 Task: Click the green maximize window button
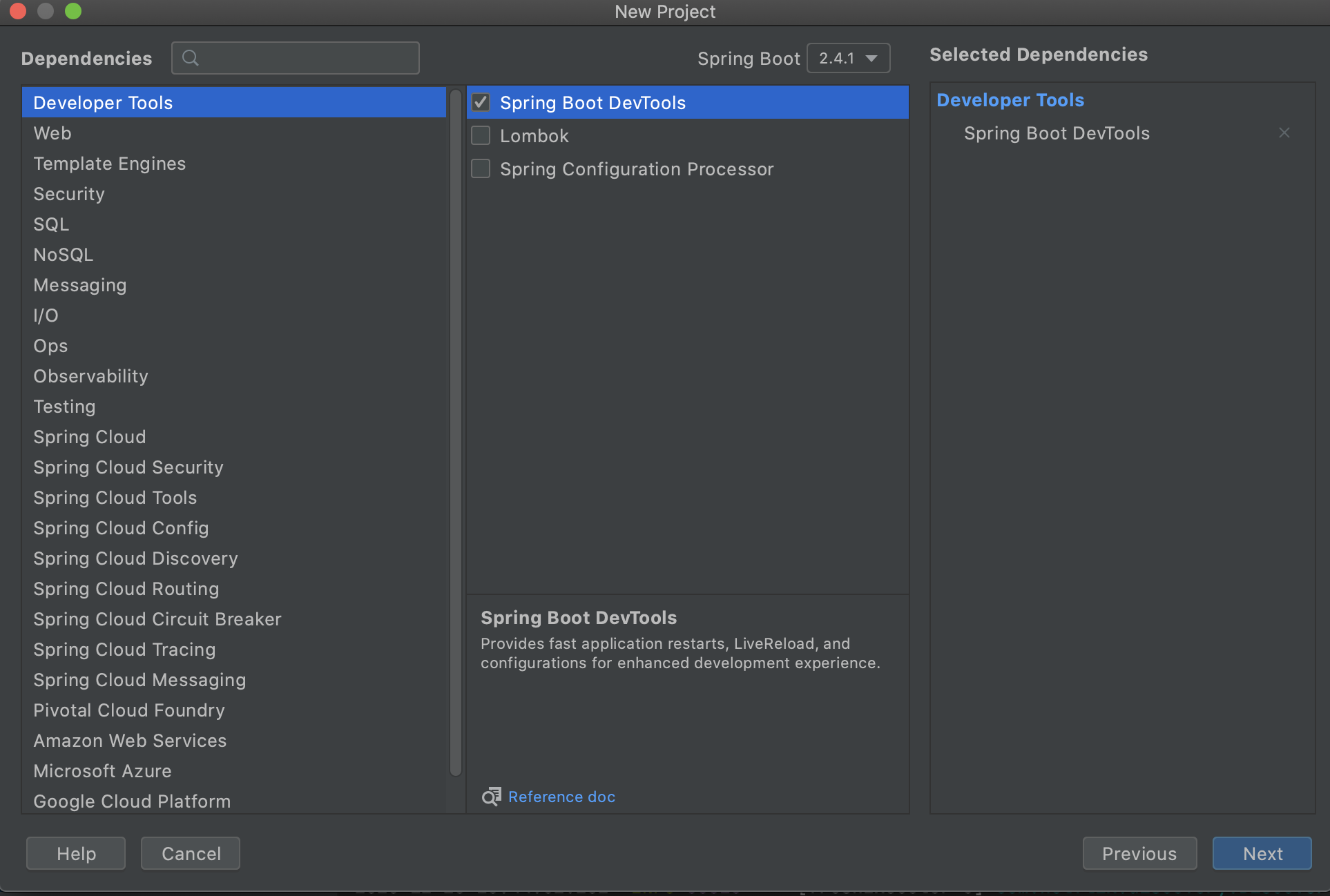(73, 11)
